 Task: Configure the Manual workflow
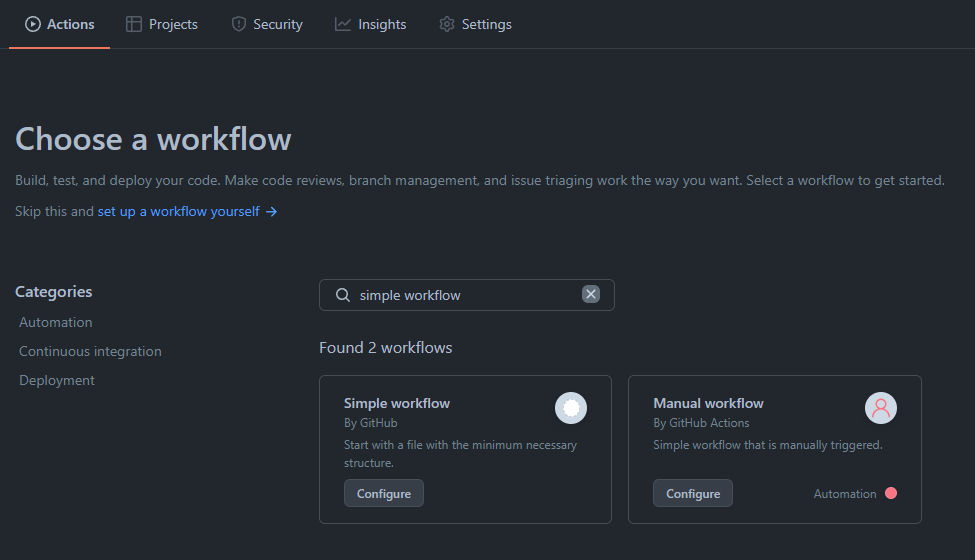pos(693,493)
